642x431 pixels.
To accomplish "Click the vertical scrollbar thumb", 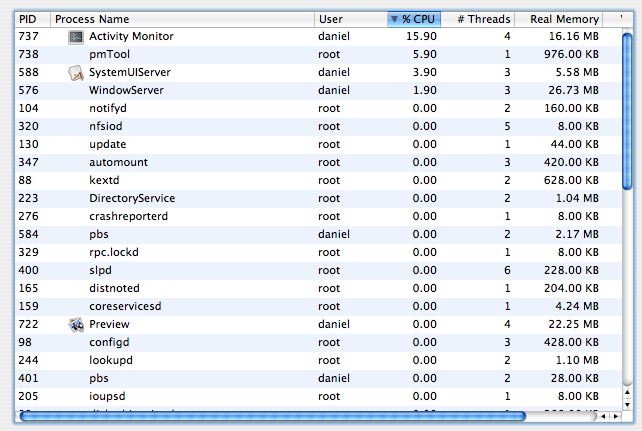I will coord(627,111).
